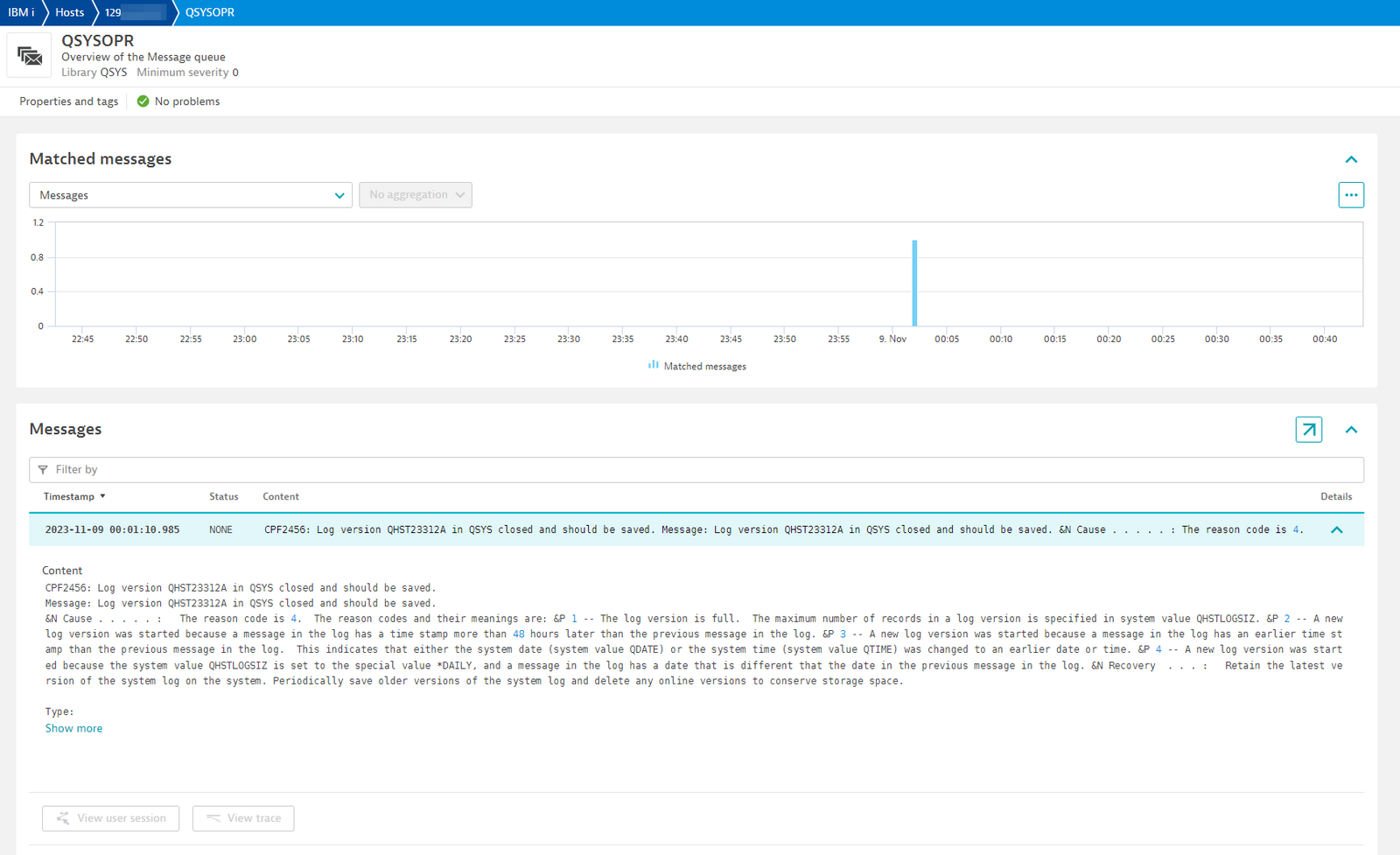Click the 48 hours value link

pos(519,634)
